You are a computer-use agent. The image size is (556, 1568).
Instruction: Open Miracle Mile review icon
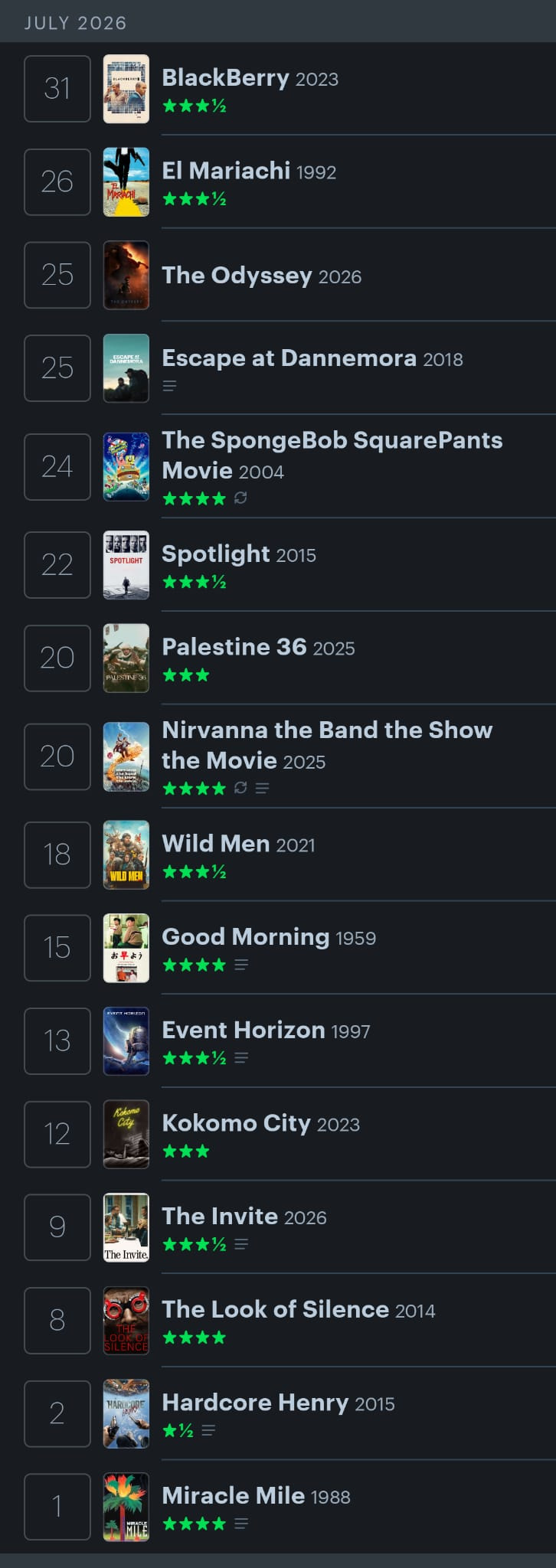(241, 1524)
